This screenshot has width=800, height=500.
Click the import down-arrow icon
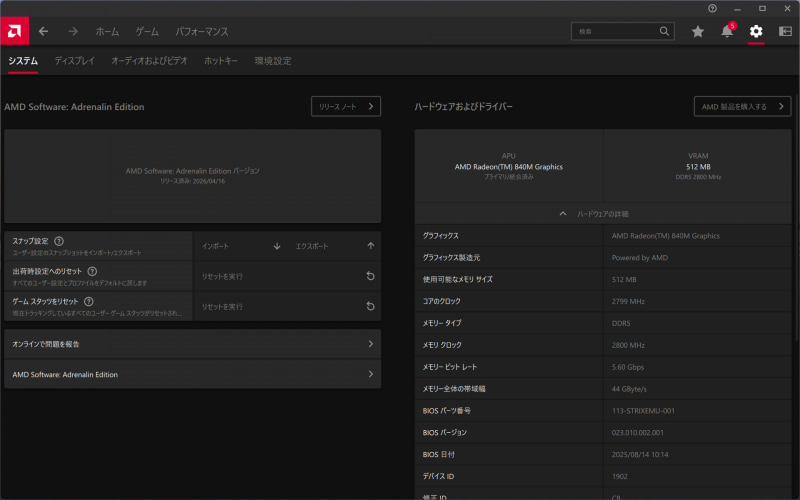point(277,246)
